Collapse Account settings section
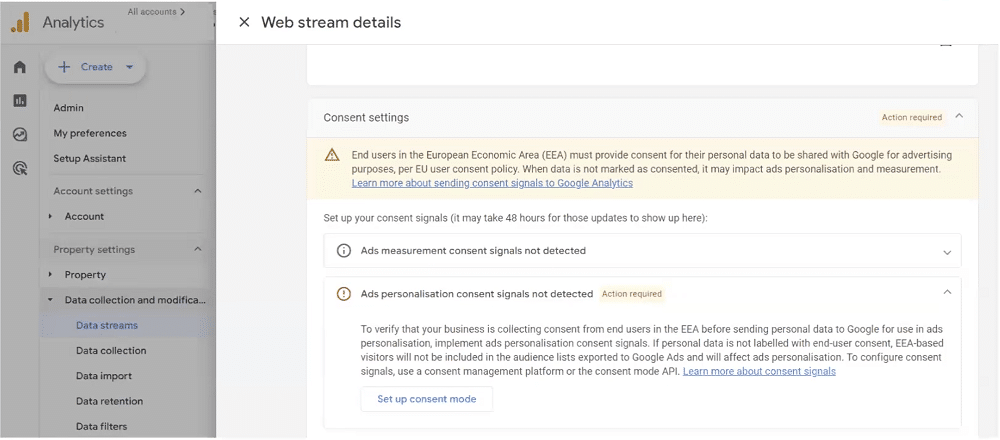 198,191
